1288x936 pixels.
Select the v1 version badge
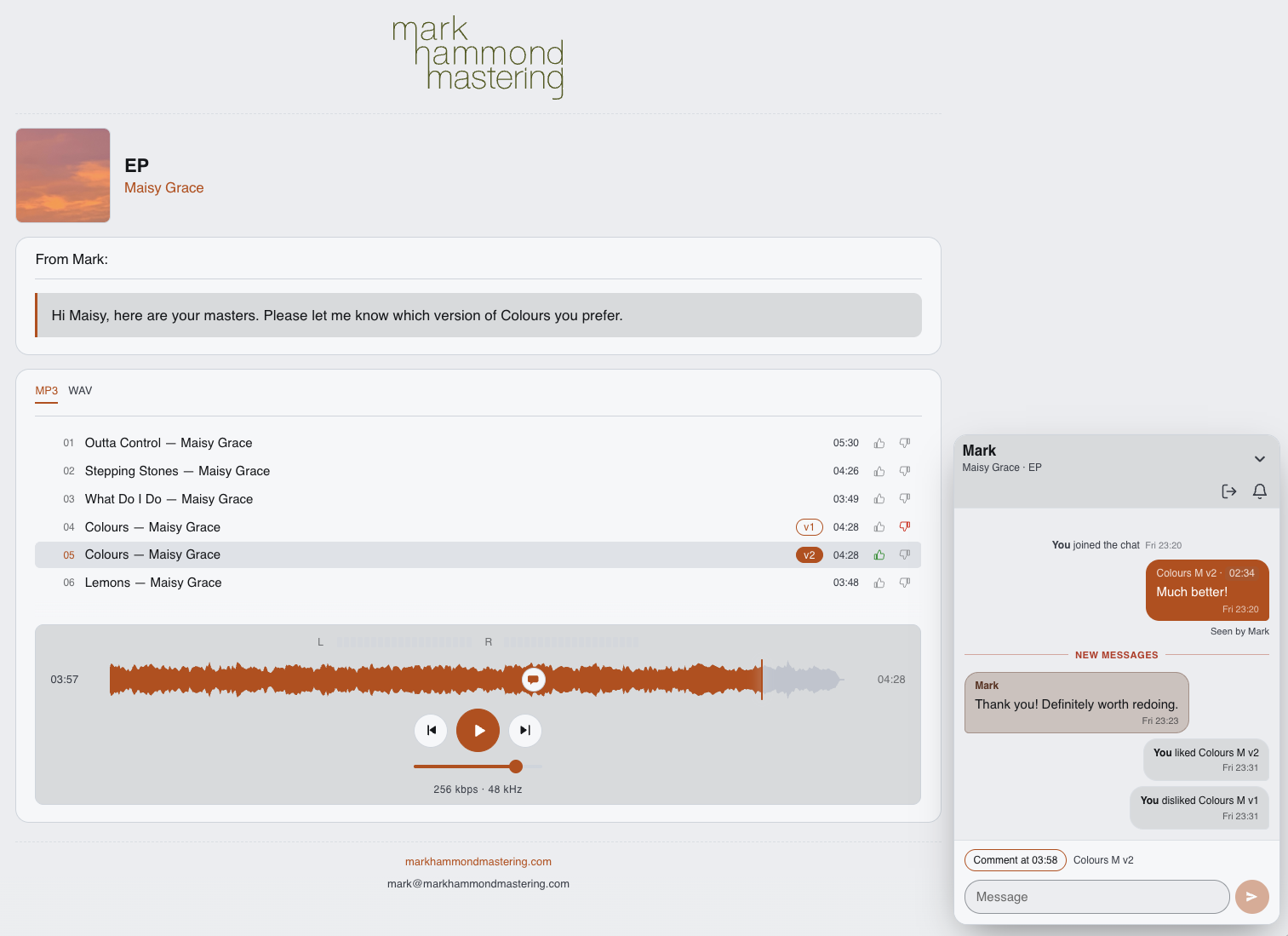[809, 527]
